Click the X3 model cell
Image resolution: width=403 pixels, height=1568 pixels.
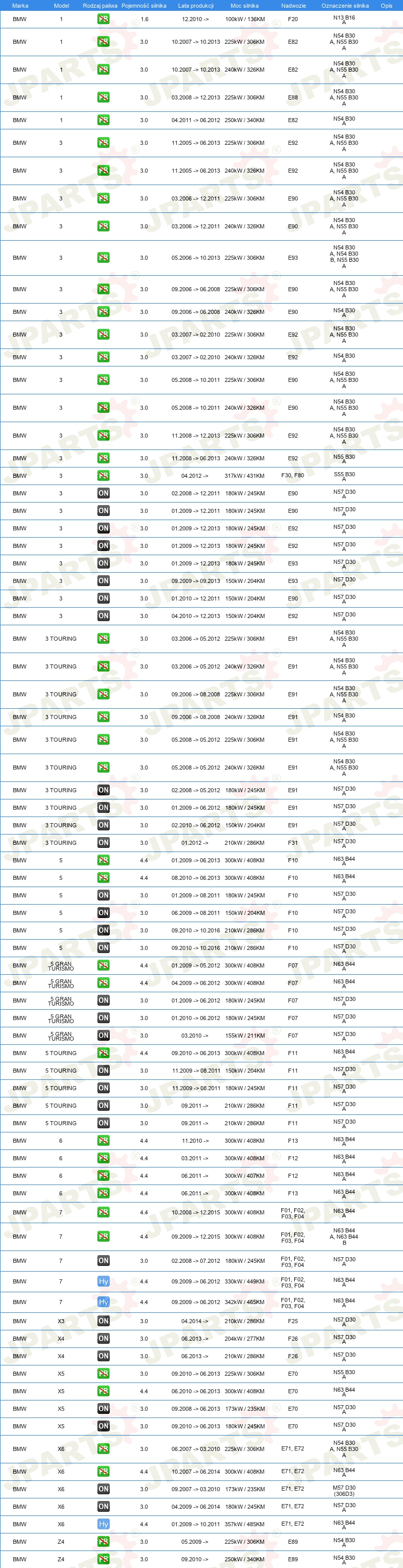pos(61,1321)
